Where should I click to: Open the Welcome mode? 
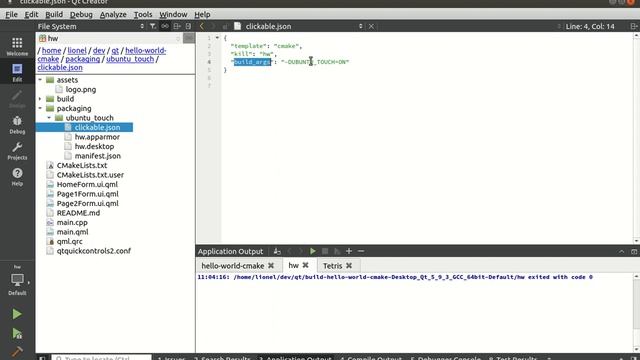[x=17, y=46]
